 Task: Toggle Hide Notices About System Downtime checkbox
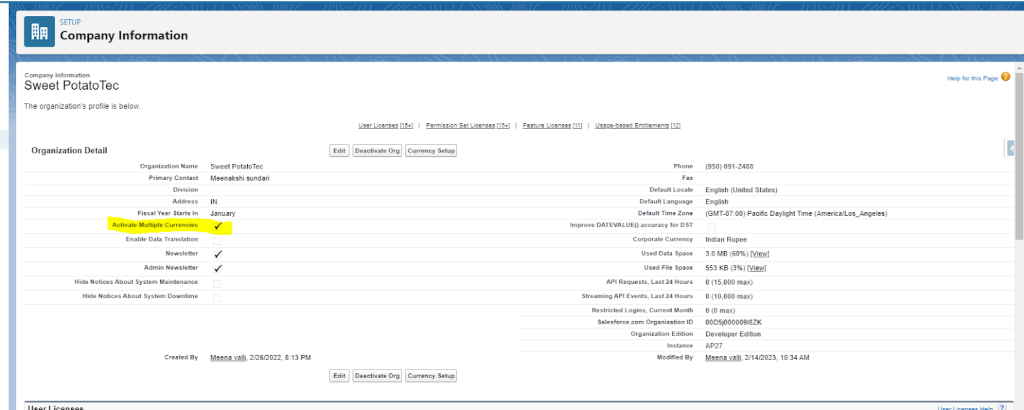coord(217,298)
